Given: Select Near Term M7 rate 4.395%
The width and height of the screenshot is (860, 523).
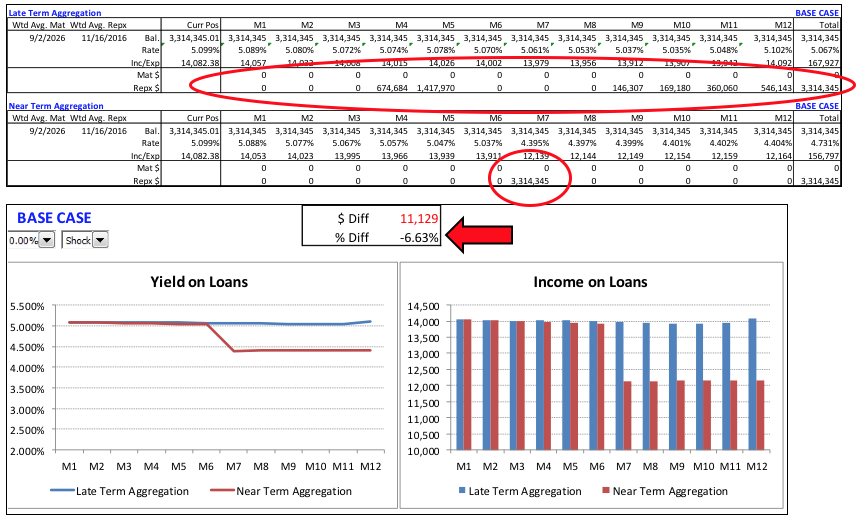Looking at the screenshot, I should click(535, 143).
